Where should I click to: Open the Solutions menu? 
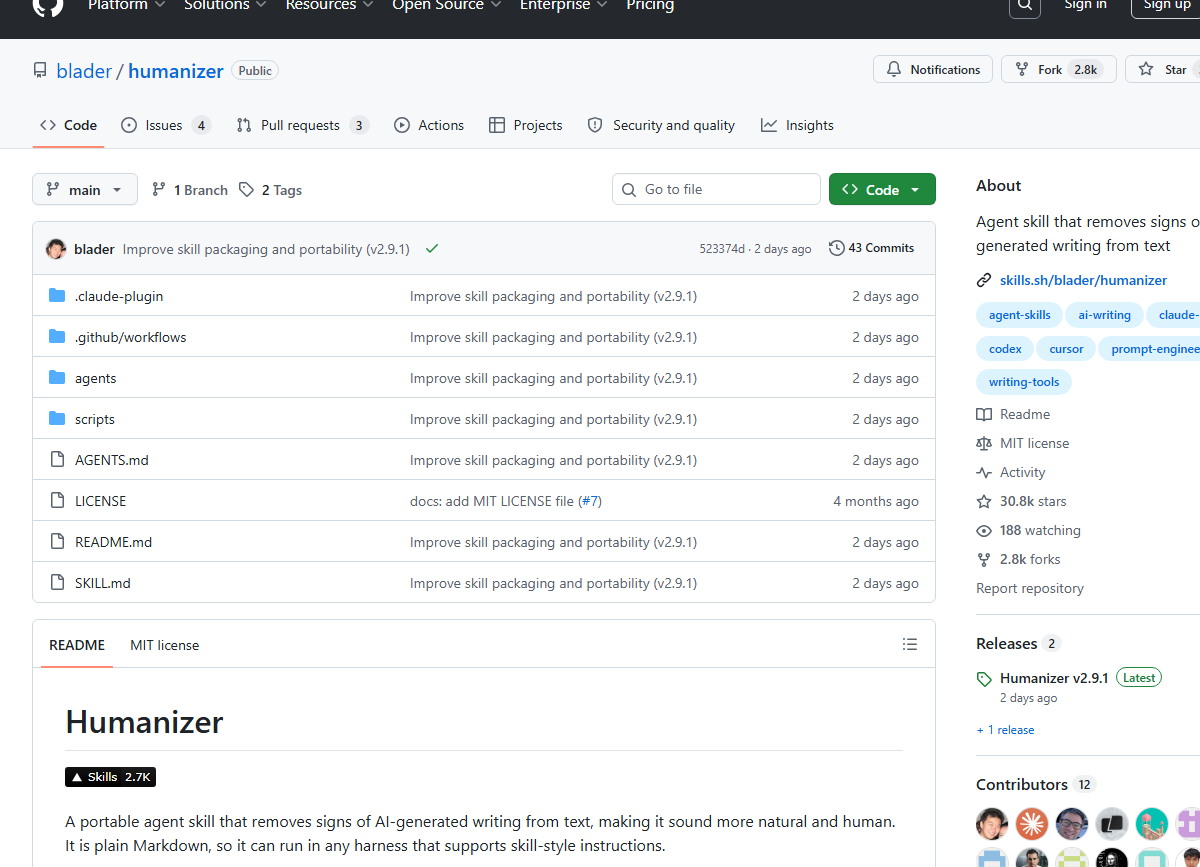[225, 5]
